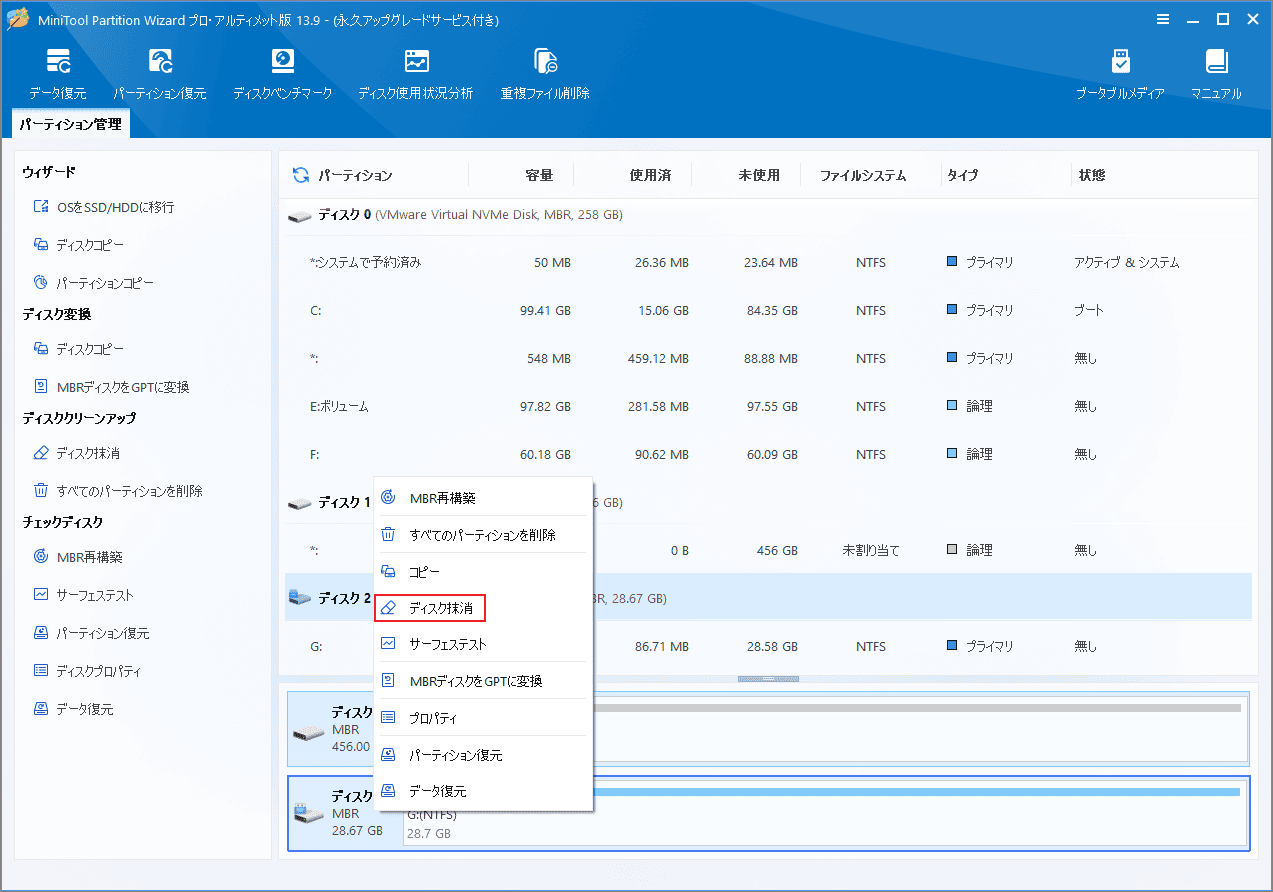Choose データ復元 from the context menu
This screenshot has width=1273, height=892.
coord(483,791)
